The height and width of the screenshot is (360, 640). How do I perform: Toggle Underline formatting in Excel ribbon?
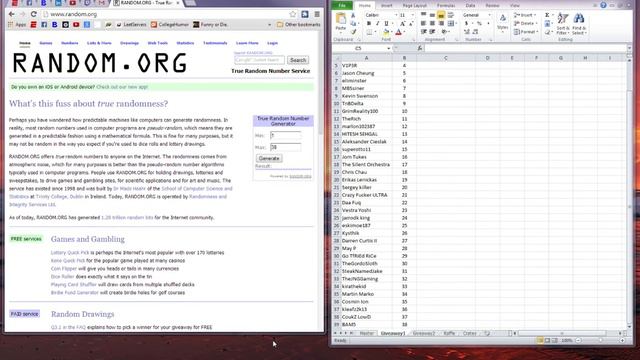(x=386, y=23)
